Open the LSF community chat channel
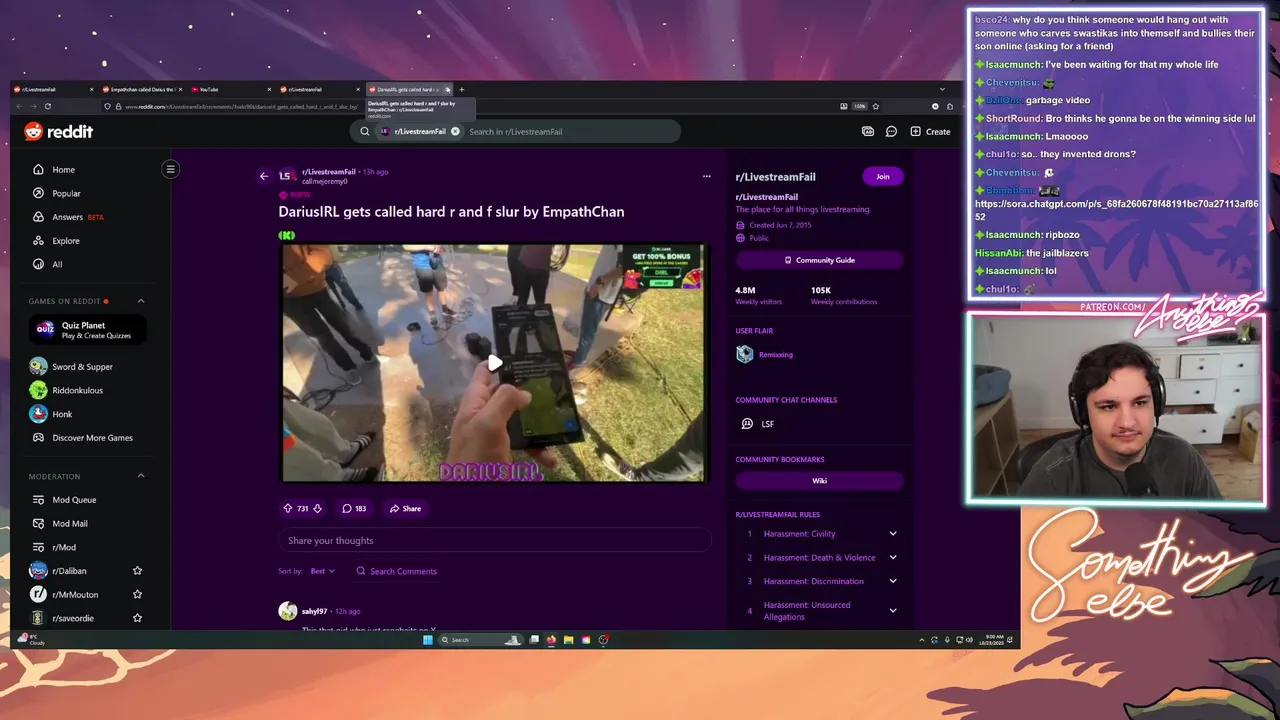 point(757,424)
